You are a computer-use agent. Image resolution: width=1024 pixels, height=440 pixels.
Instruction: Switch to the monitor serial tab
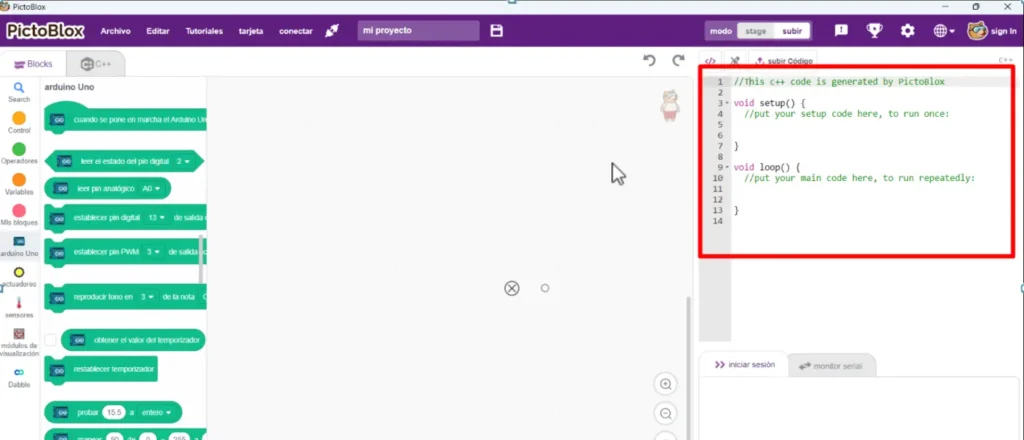coord(831,366)
